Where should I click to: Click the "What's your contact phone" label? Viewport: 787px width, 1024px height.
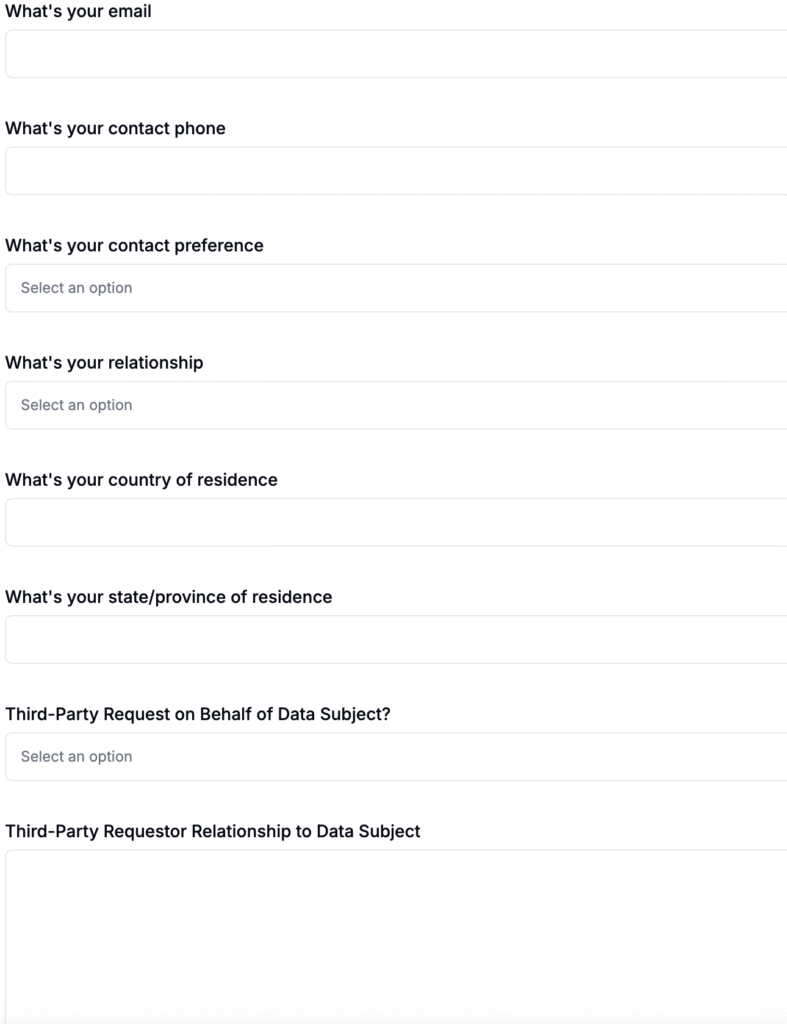click(115, 128)
